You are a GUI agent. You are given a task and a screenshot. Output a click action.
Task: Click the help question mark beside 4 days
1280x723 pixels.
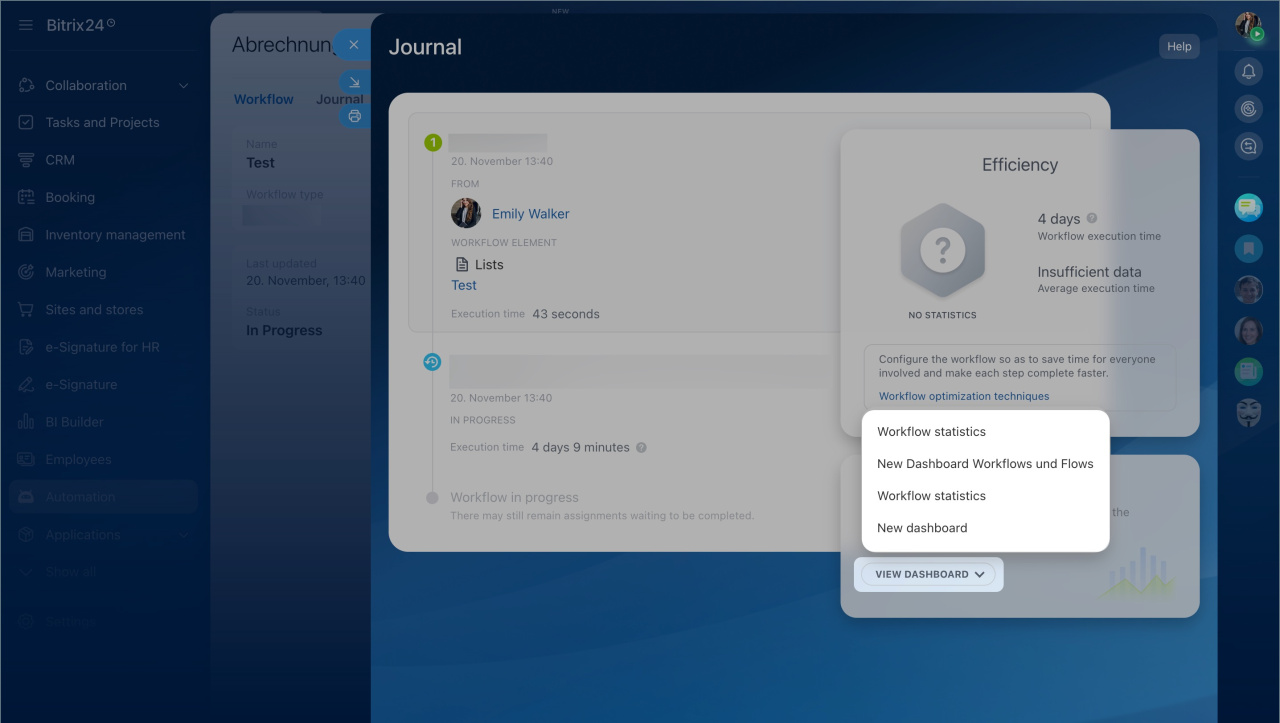point(1092,218)
